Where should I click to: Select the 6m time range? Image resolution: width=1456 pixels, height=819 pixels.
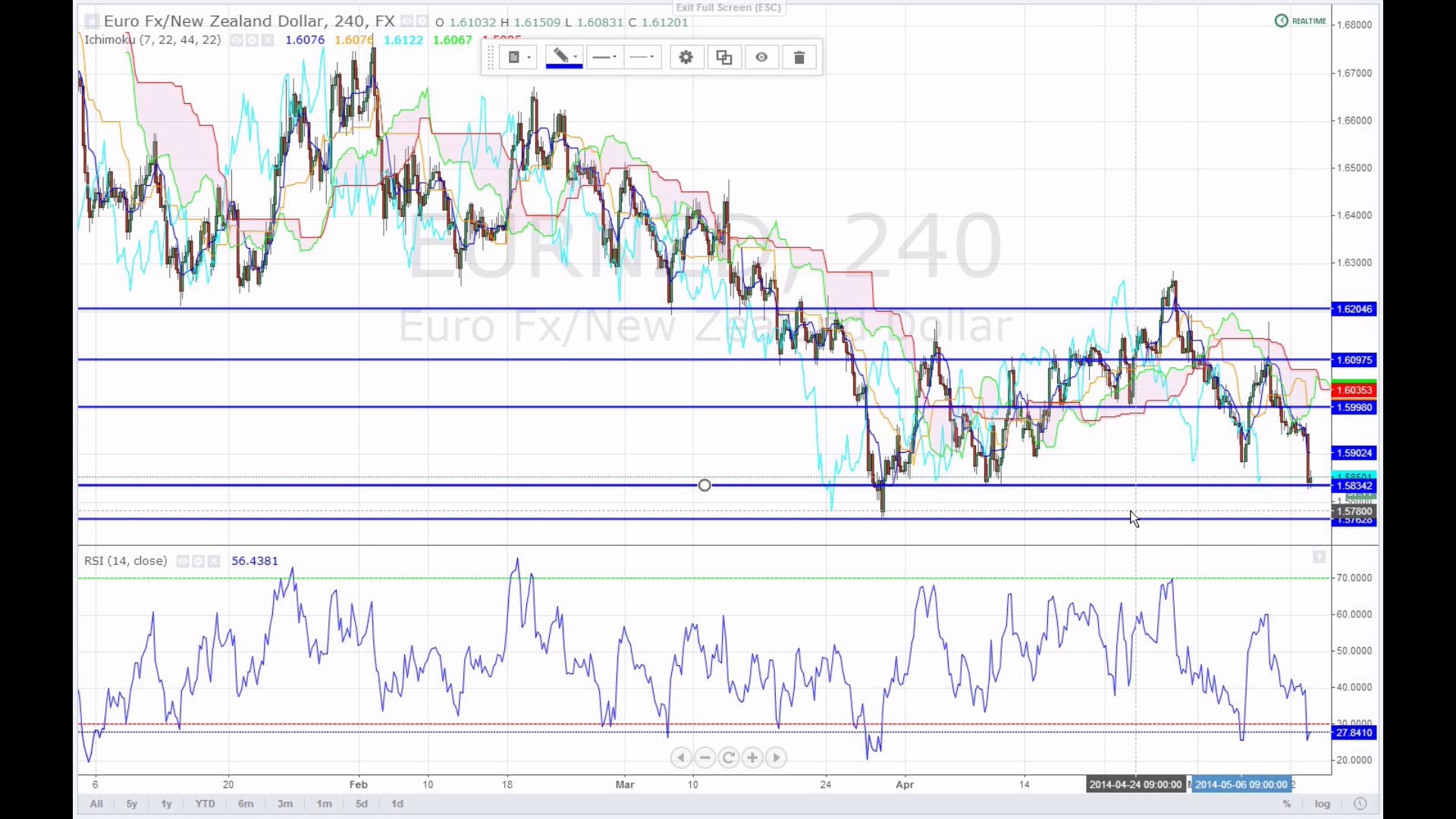pyautogui.click(x=246, y=804)
